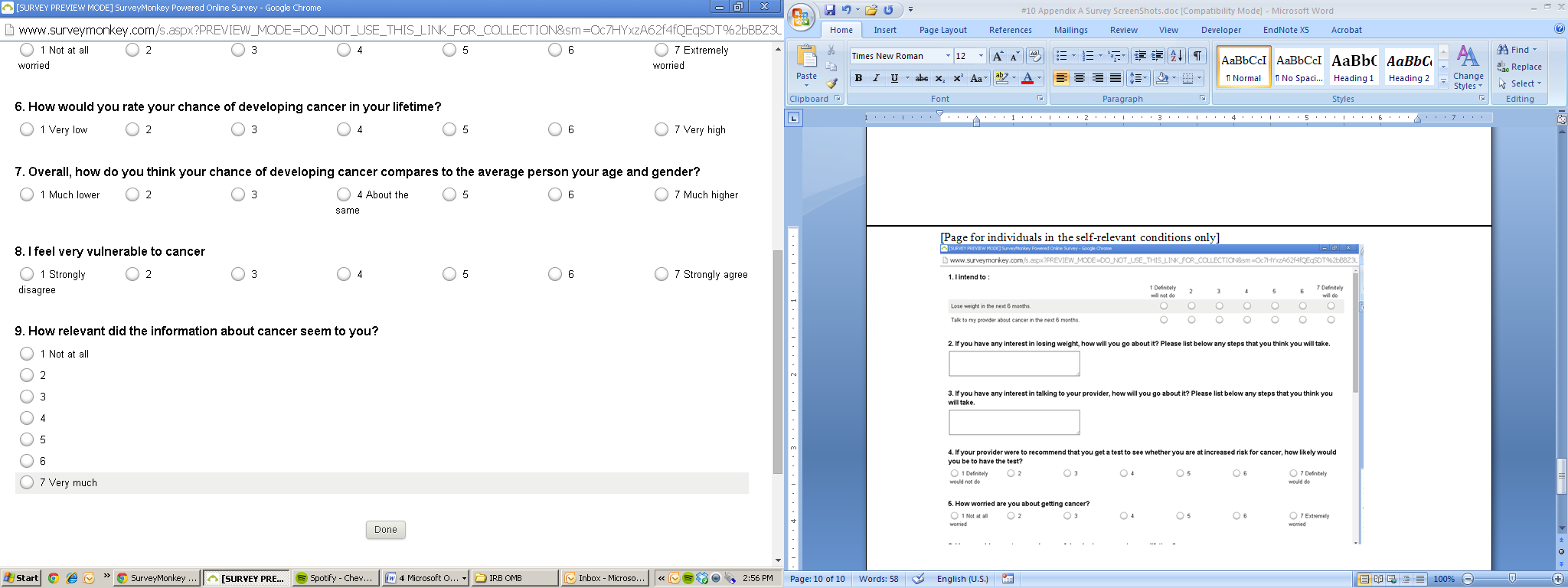Switch to the Page Layout tab

943,30
